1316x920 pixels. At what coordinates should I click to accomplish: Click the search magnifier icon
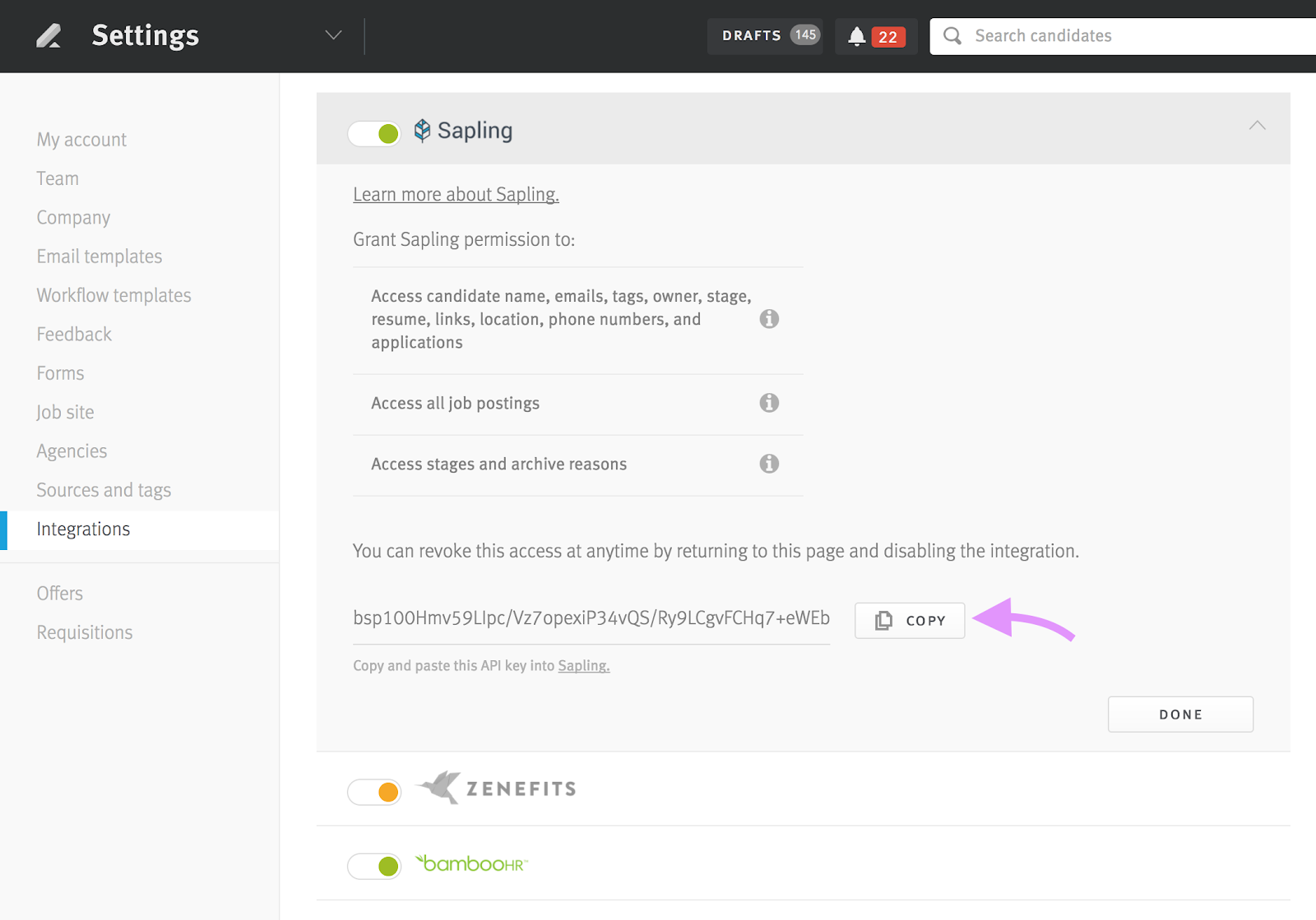click(952, 36)
